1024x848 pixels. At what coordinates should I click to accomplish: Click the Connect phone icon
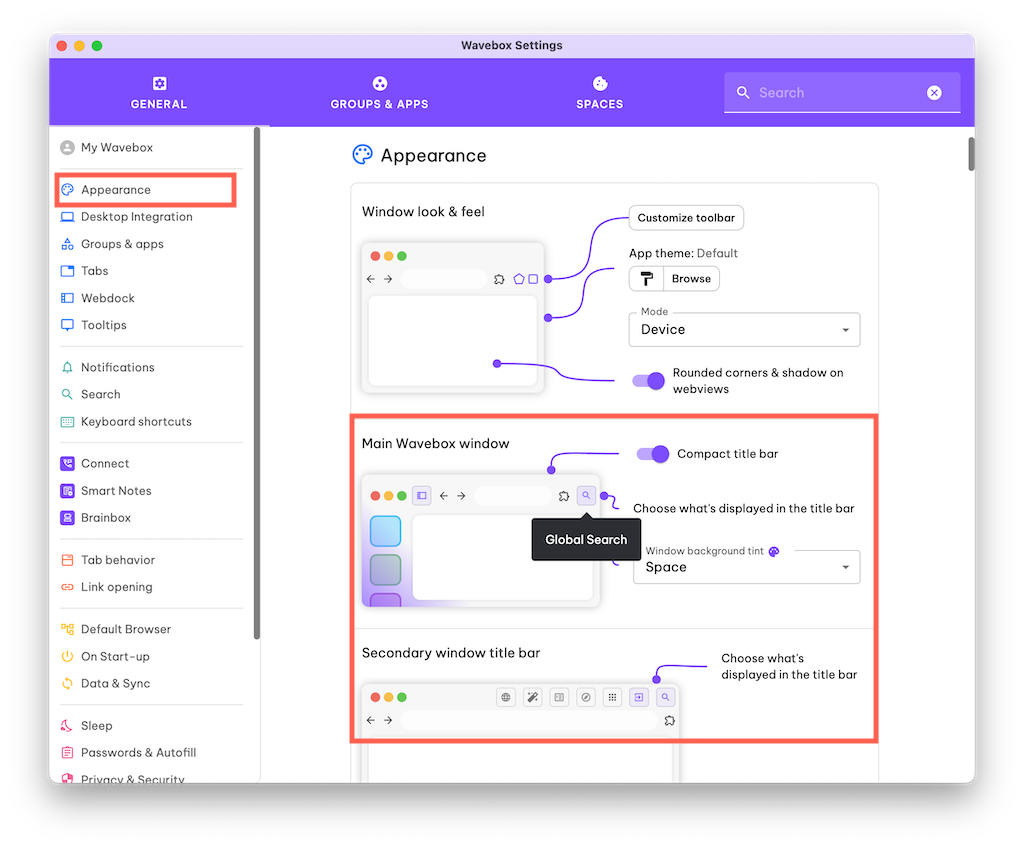click(x=67, y=464)
